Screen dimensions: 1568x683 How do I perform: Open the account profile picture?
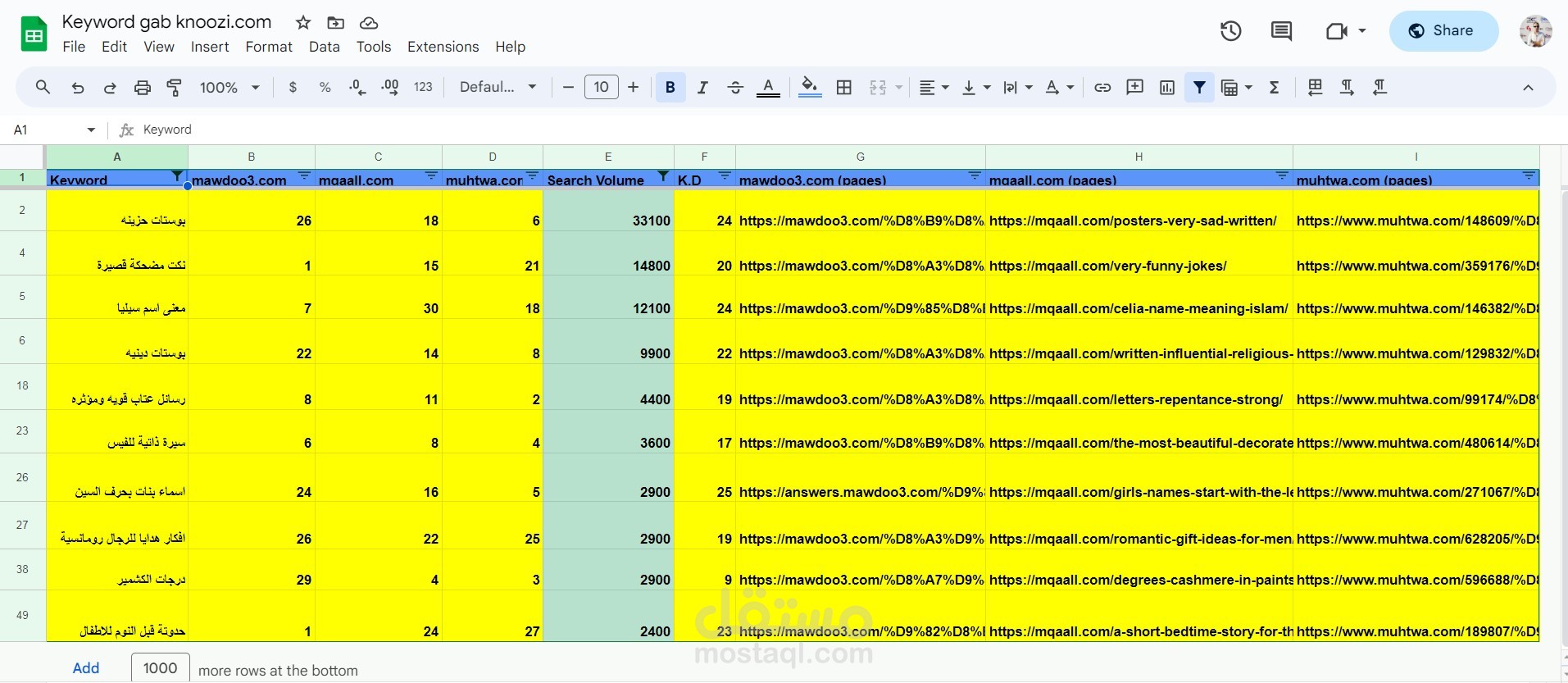click(x=1535, y=31)
